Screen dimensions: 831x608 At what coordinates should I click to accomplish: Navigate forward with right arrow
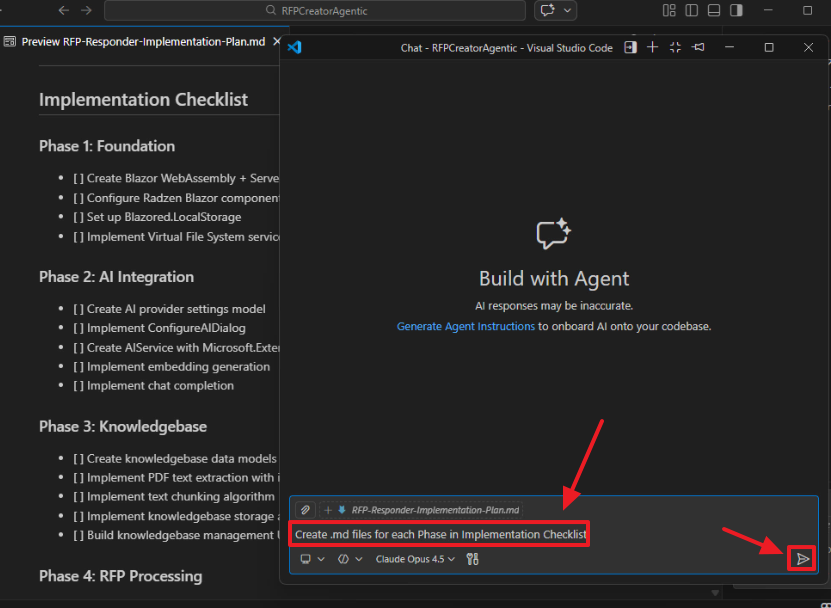click(86, 11)
